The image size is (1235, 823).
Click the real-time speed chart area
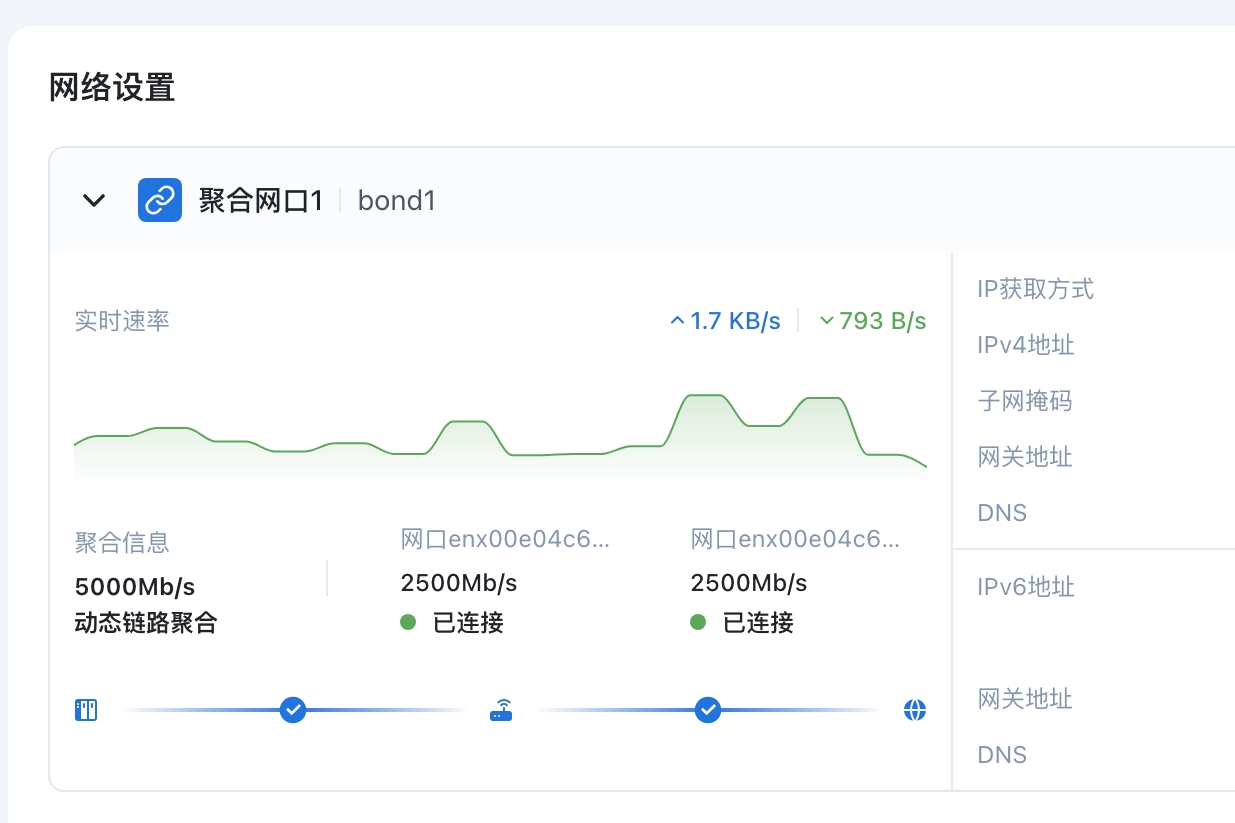pyautogui.click(x=500, y=430)
